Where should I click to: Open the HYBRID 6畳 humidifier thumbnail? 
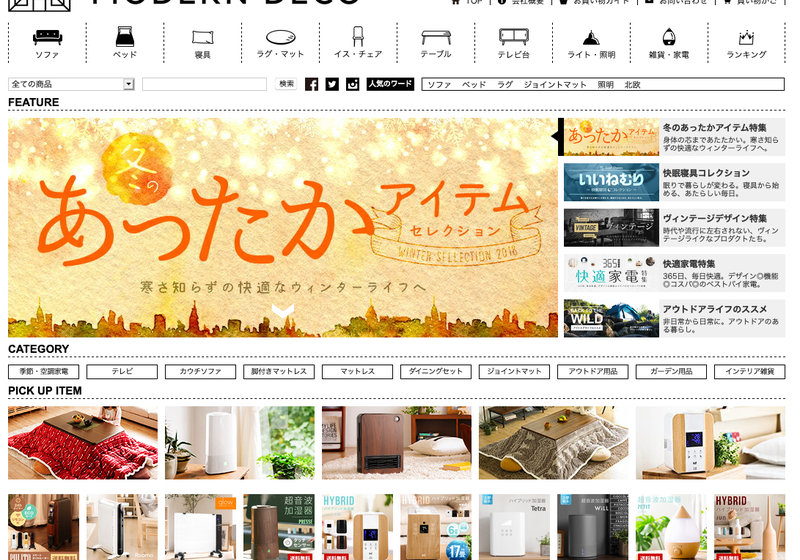[436, 527]
